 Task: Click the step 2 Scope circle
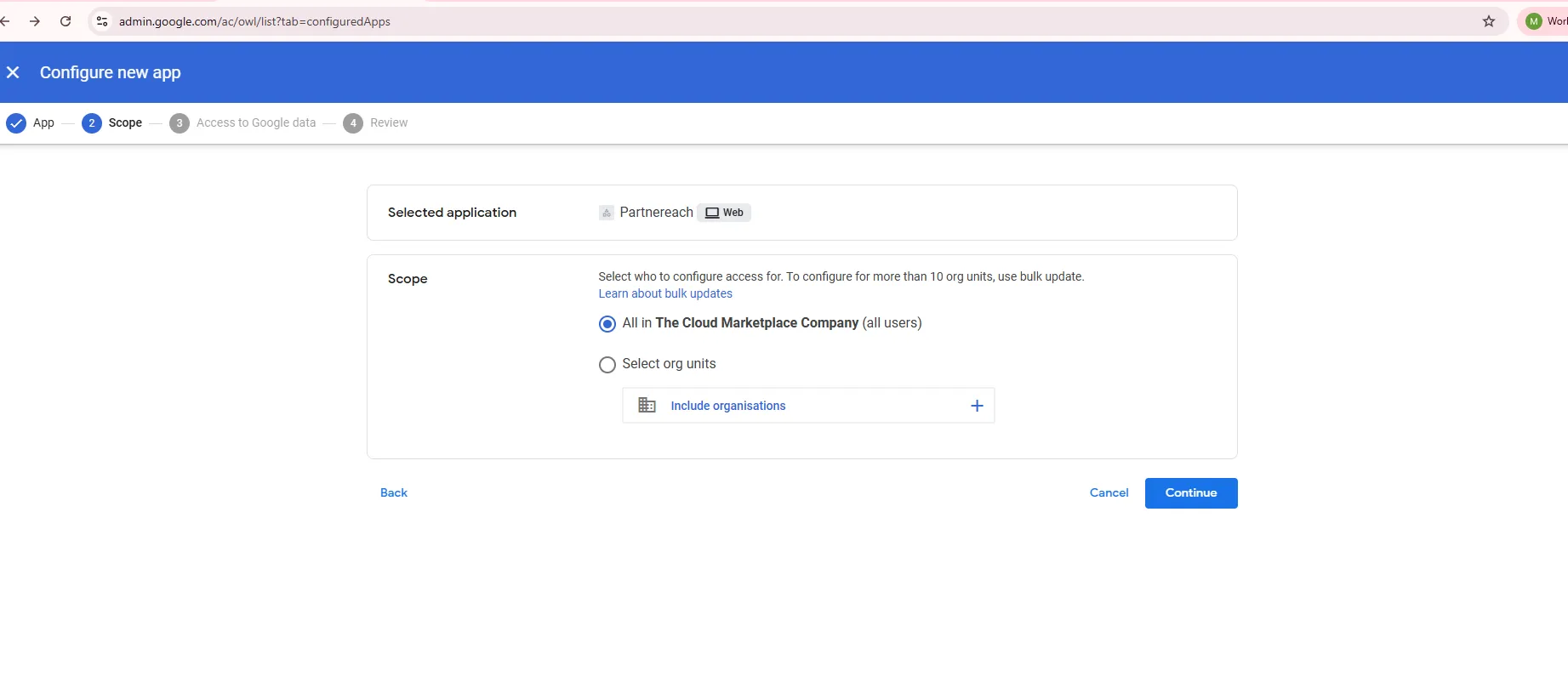pyautogui.click(x=92, y=123)
